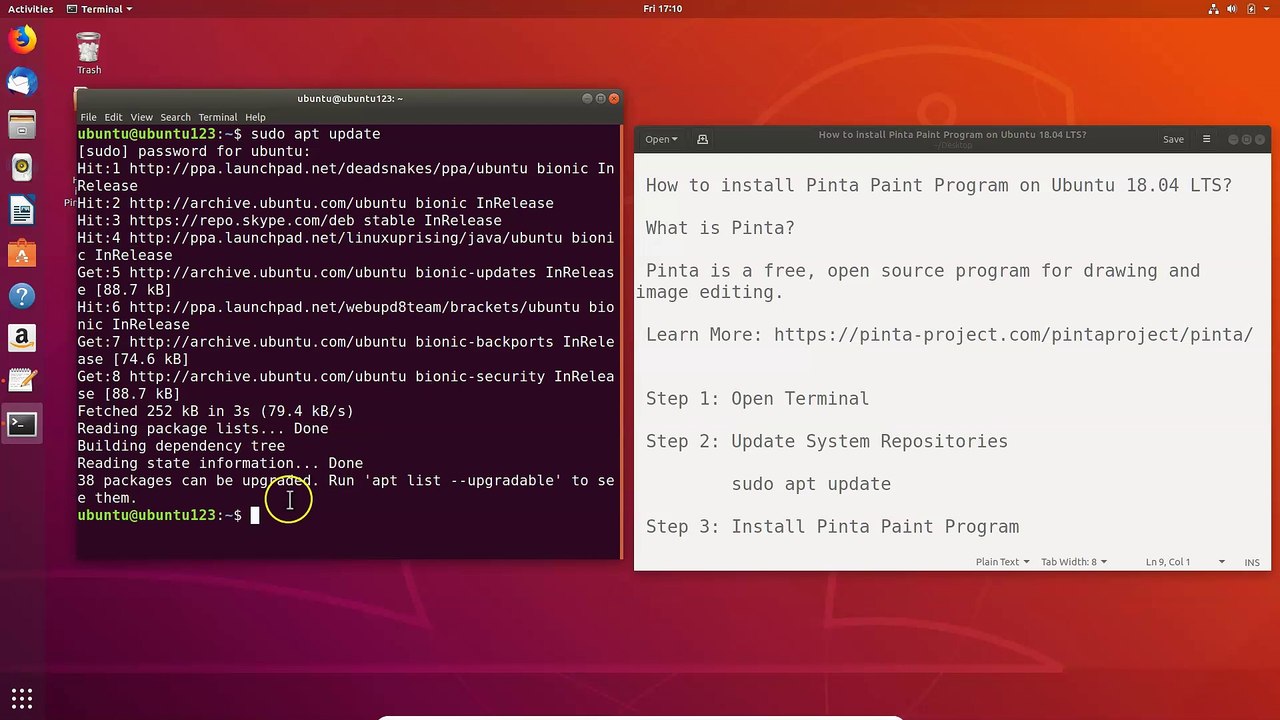1280x720 pixels.
Task: Click 'Step 2: Update System Repositories' line
Action: 826,442
